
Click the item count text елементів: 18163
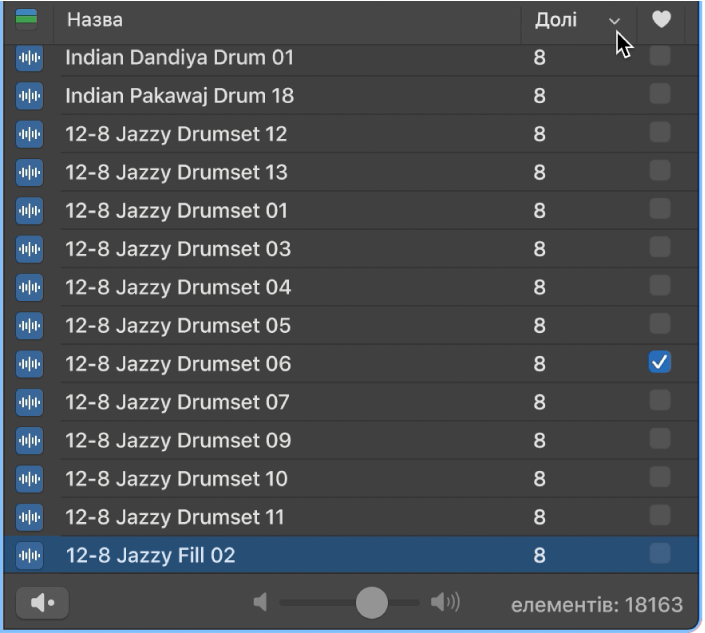pyautogui.click(x=597, y=604)
